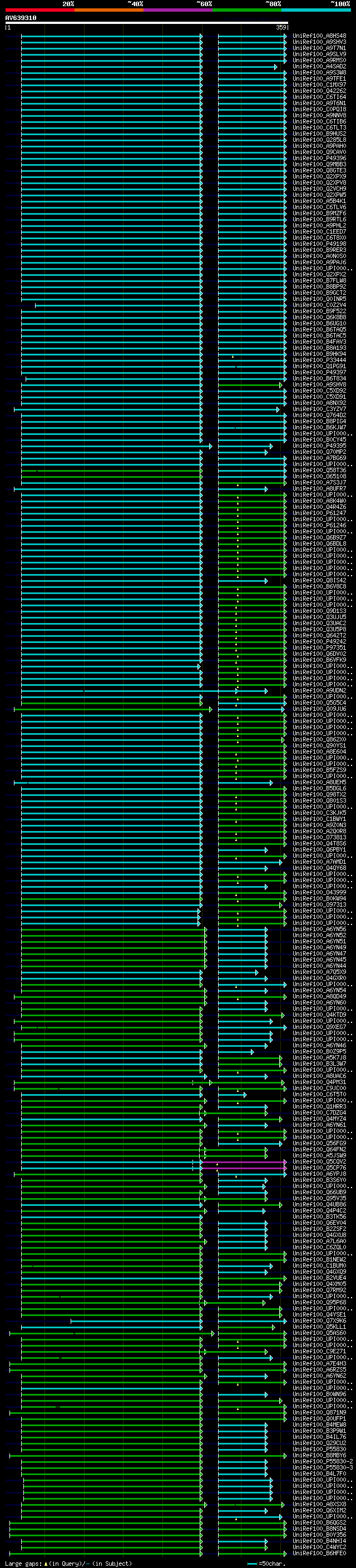356x1568 pixels.
Task: Click the red 20% identity color bar
Action: [x=39, y=10]
